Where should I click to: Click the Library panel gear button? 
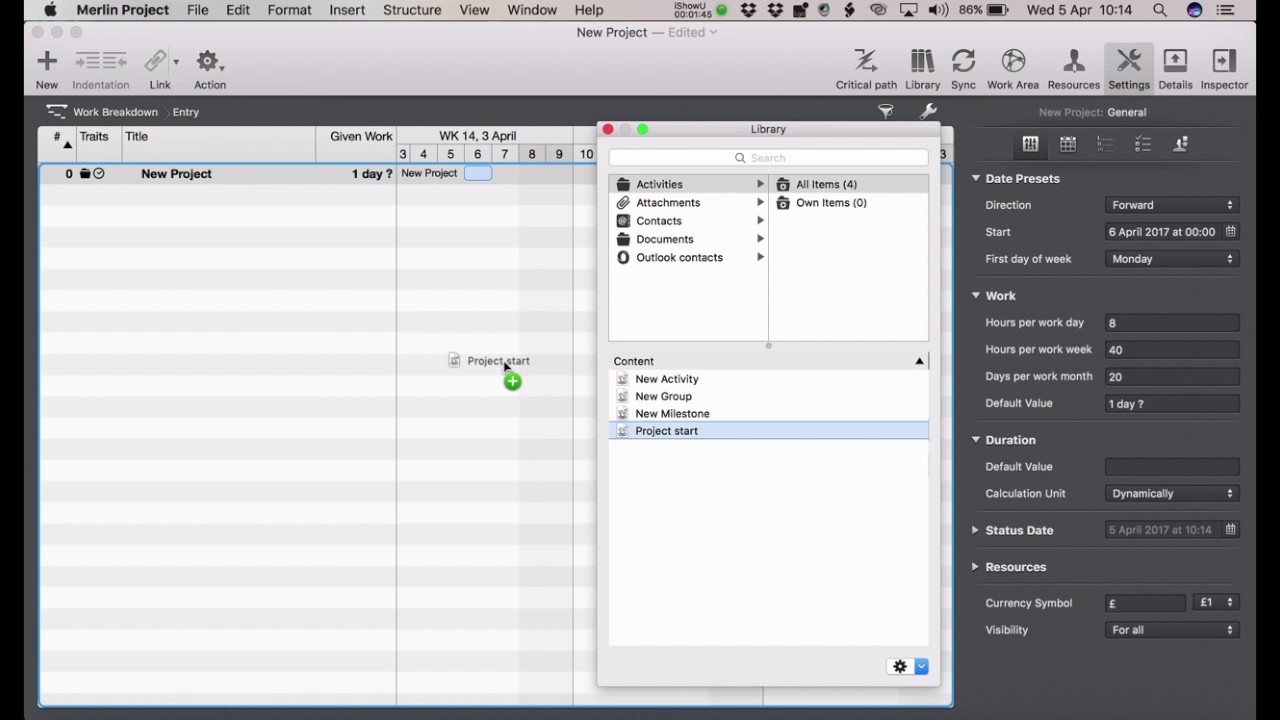point(900,667)
